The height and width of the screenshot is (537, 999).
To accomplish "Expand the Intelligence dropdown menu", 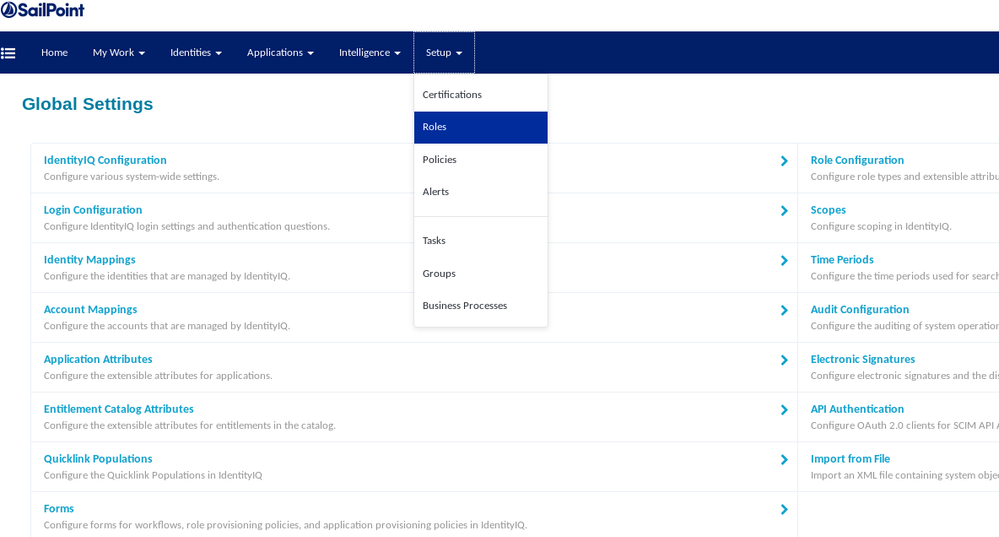I will [369, 53].
